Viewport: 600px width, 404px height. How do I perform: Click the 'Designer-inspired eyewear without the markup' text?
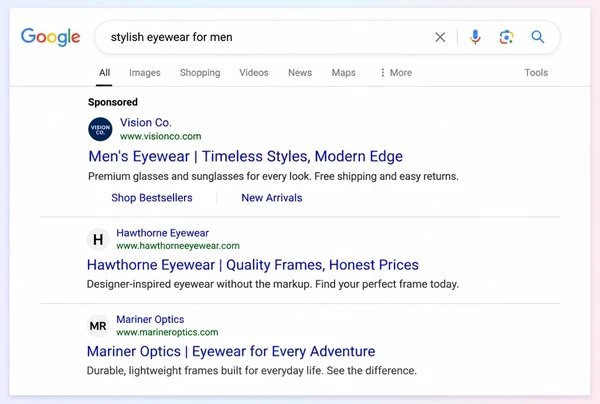pyautogui.click(x=273, y=284)
